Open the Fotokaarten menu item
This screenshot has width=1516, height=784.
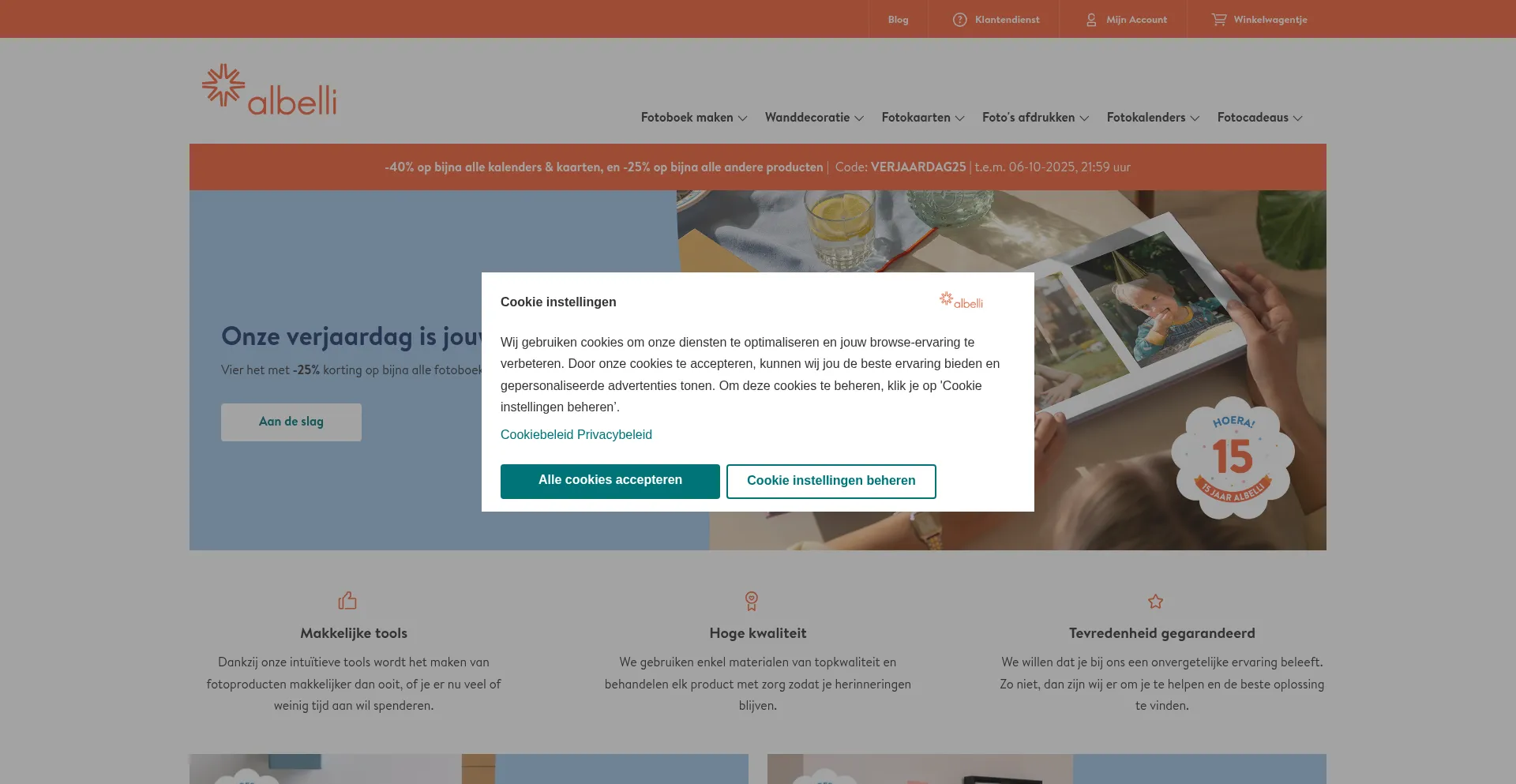916,118
